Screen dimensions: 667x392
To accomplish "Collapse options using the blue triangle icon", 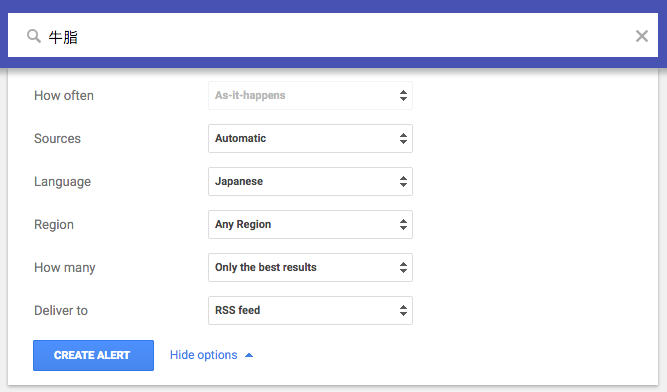I will (249, 355).
